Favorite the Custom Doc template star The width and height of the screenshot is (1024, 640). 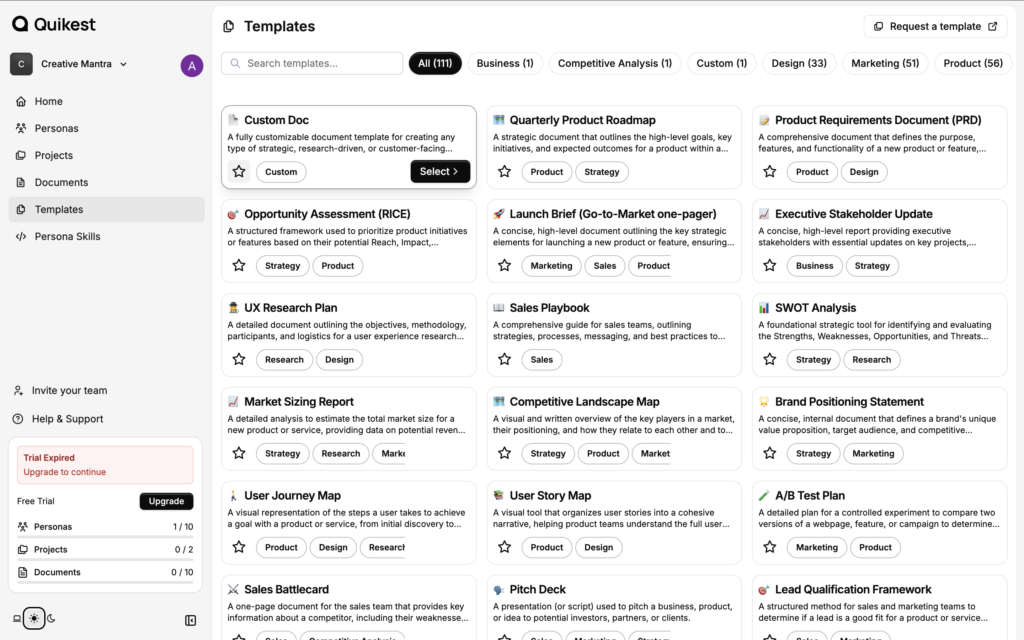tap(239, 172)
